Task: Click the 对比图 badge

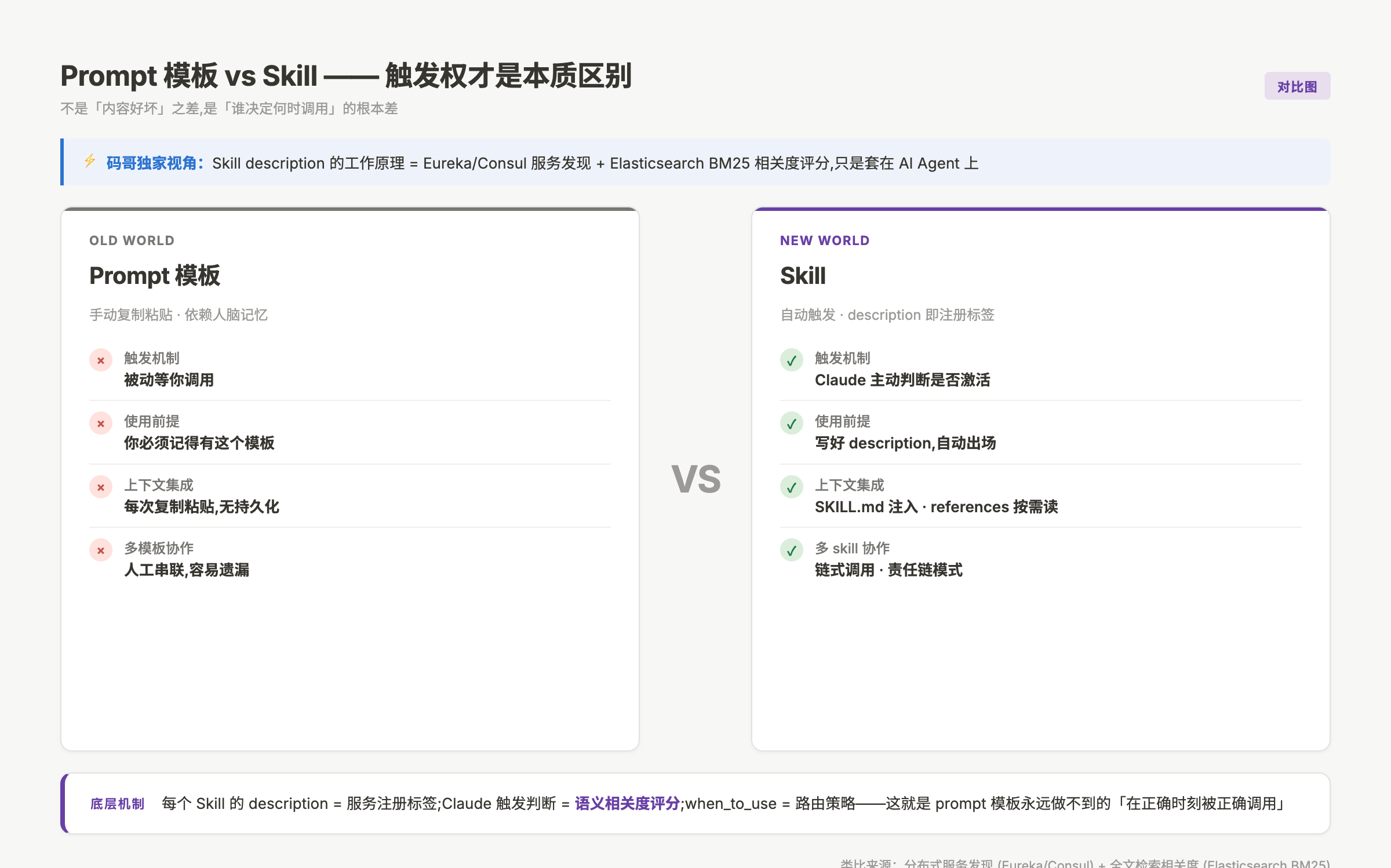Action: 1297,86
